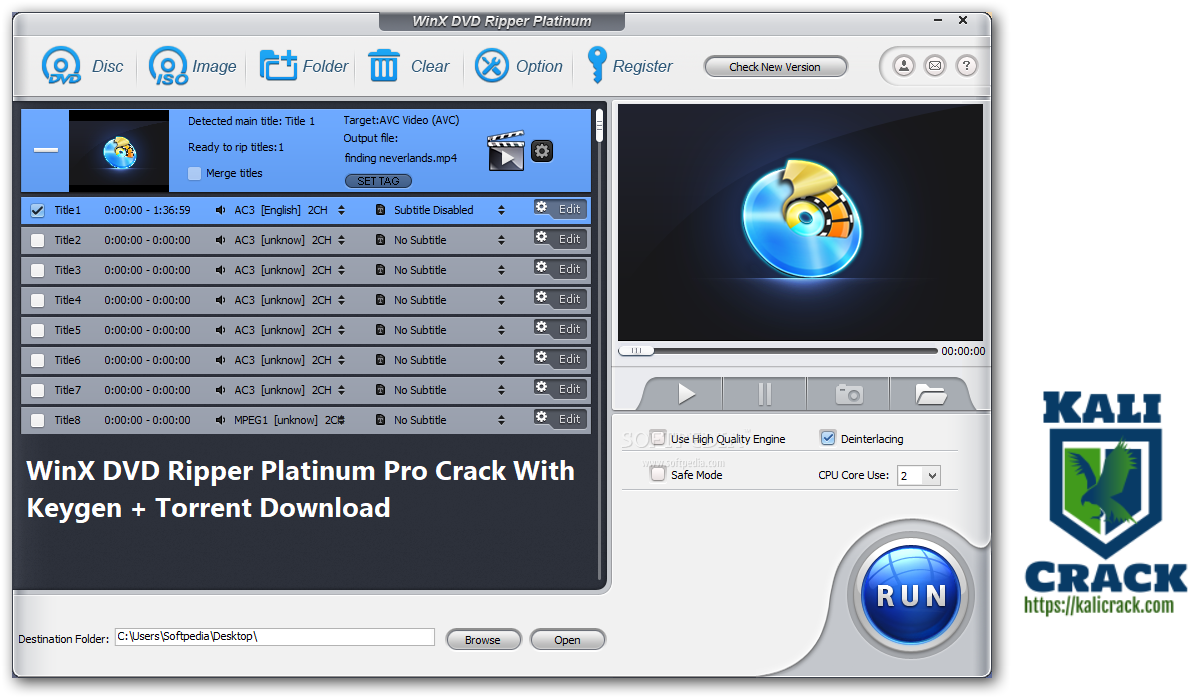Click the user account icon
Screen dimensions: 1200x698
pos(904,66)
